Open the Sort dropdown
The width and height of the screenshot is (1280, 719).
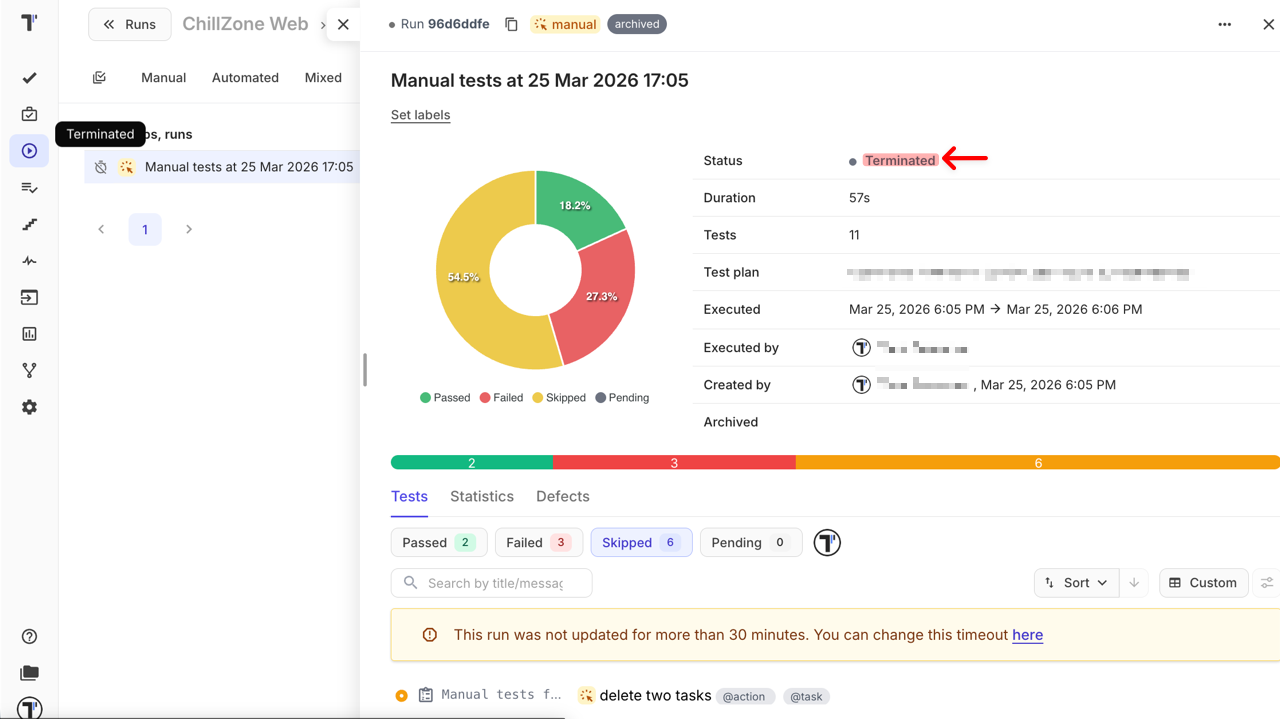coord(1076,582)
